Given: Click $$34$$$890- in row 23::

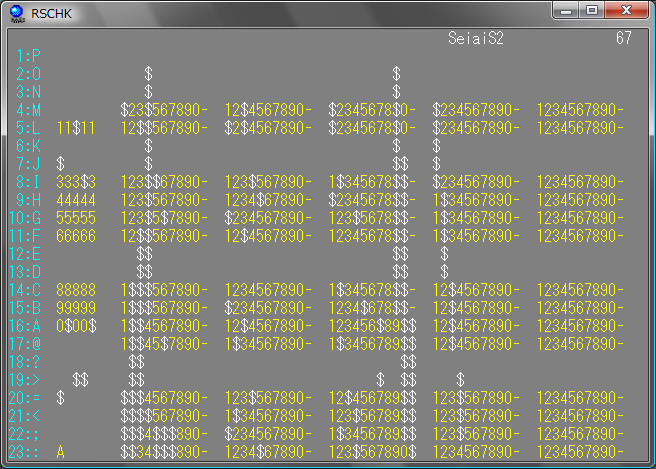Looking at the screenshot, I should coord(164,451).
